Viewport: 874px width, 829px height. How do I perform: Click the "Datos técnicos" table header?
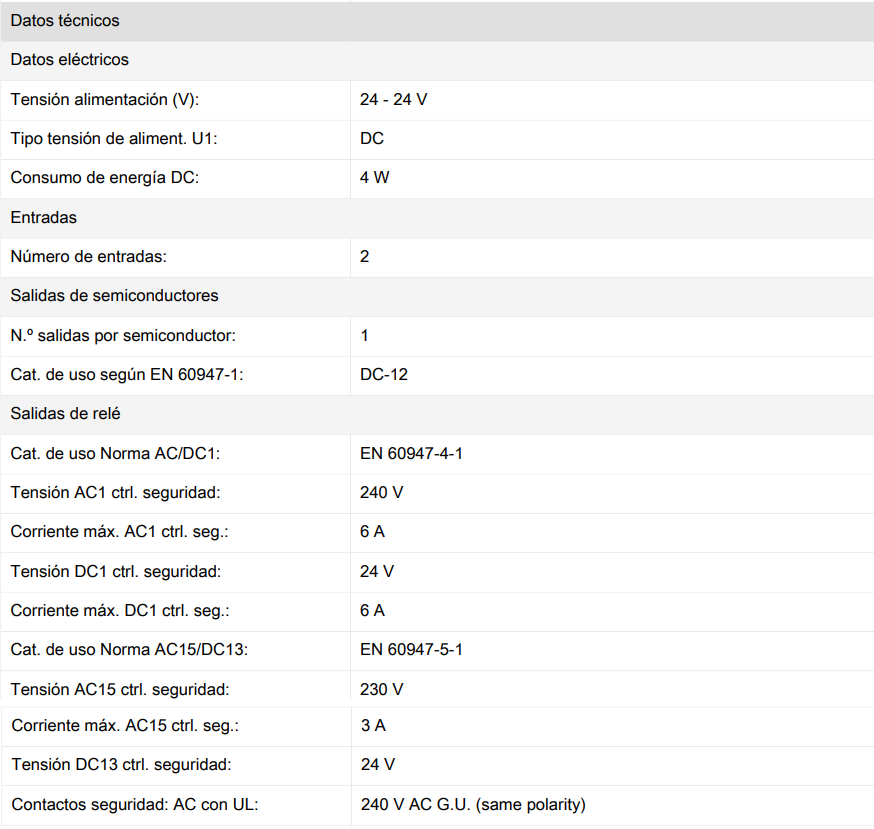[x=65, y=20]
